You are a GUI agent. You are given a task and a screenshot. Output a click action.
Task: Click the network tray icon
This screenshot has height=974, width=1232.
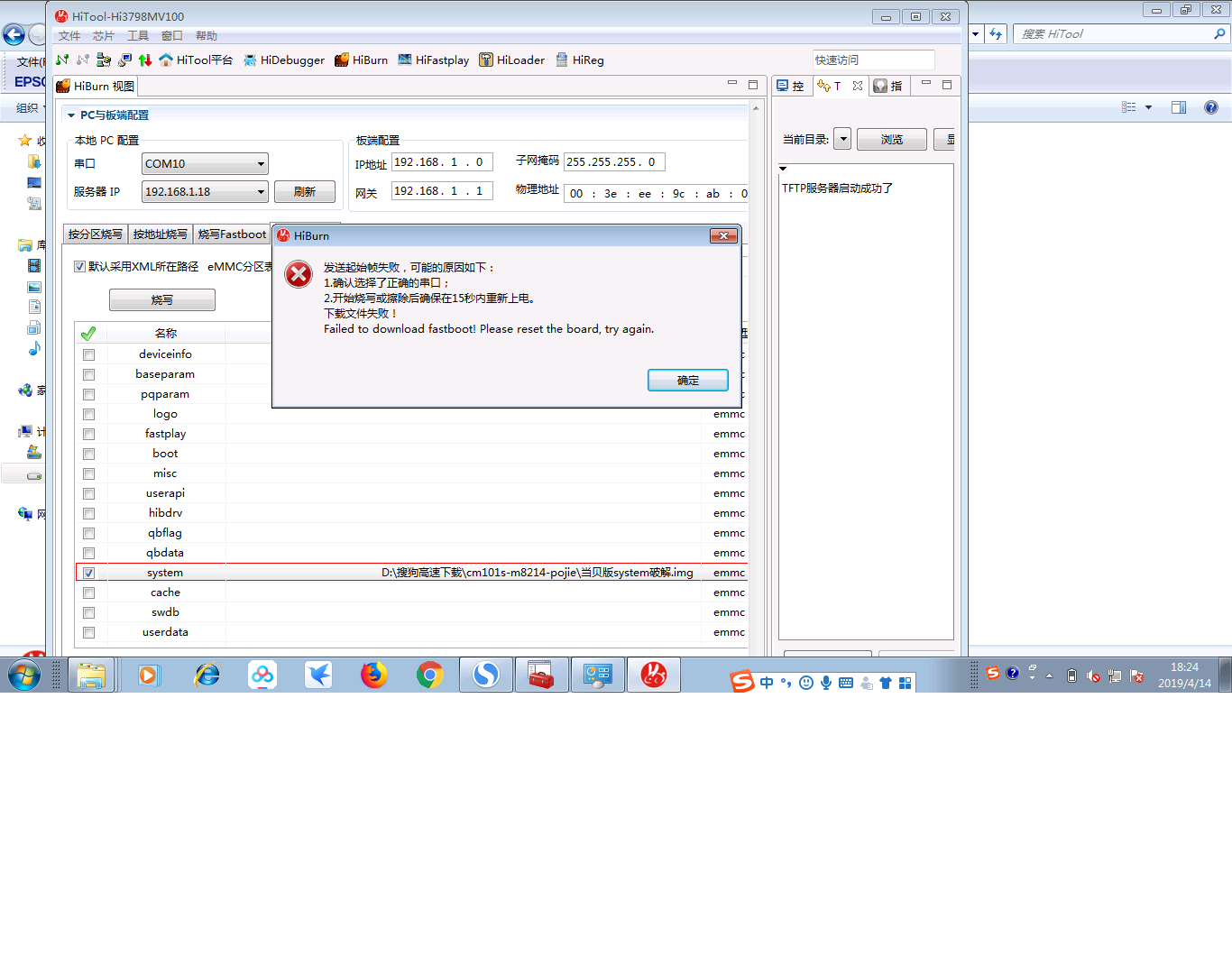pyautogui.click(x=1115, y=675)
